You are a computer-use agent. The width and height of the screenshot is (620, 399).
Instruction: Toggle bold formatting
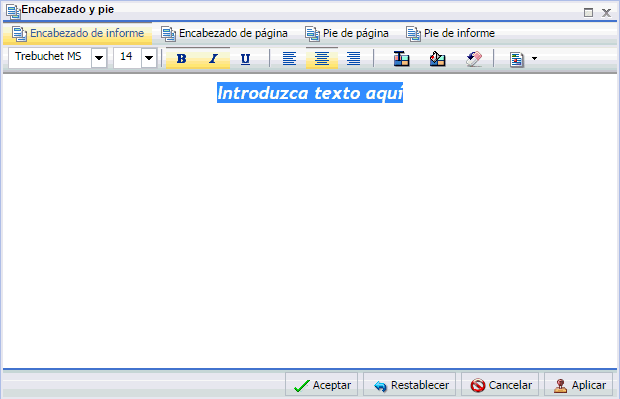(x=181, y=59)
